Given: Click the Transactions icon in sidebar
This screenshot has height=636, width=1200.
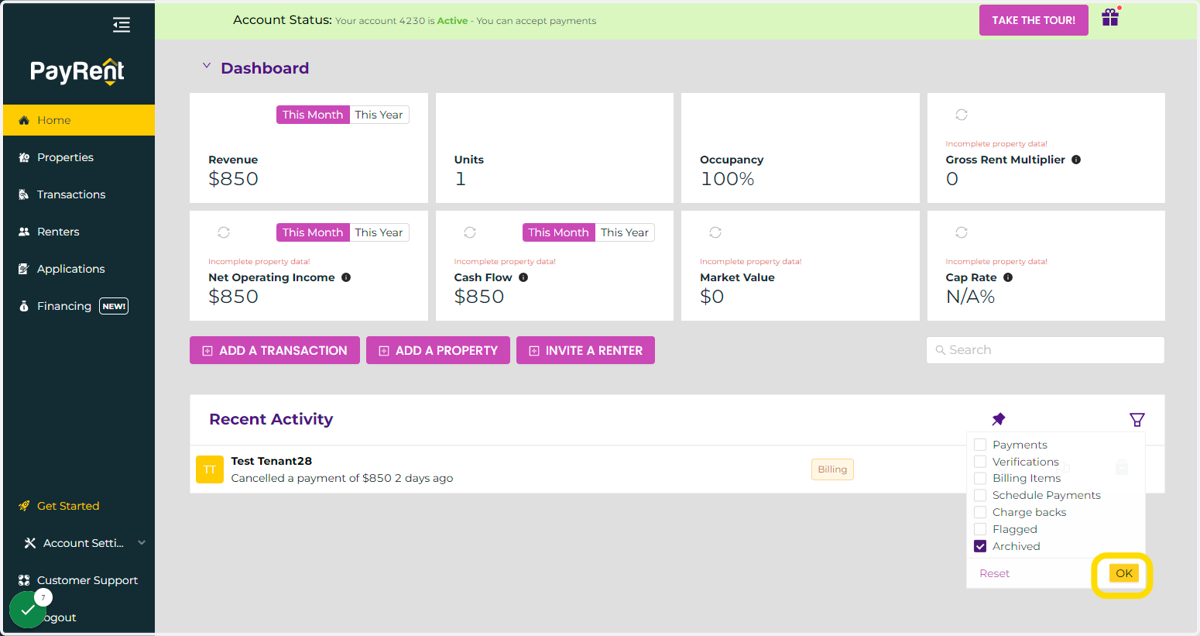Looking at the screenshot, I should (24, 194).
